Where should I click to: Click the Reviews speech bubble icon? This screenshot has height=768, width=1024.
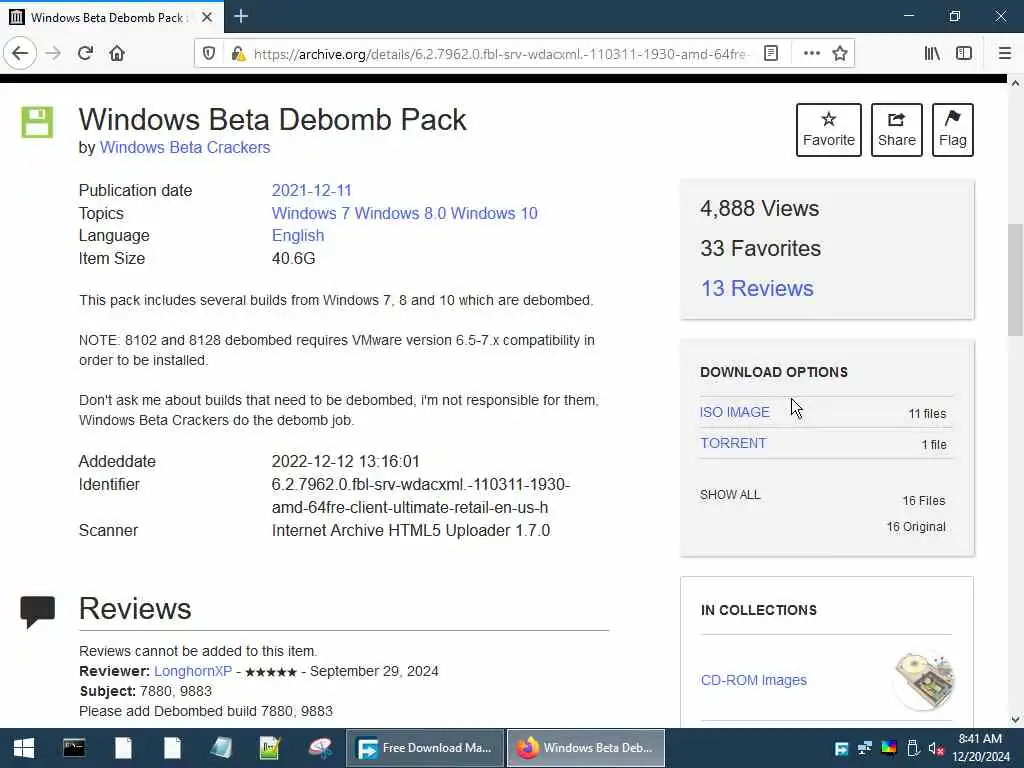(x=37, y=612)
